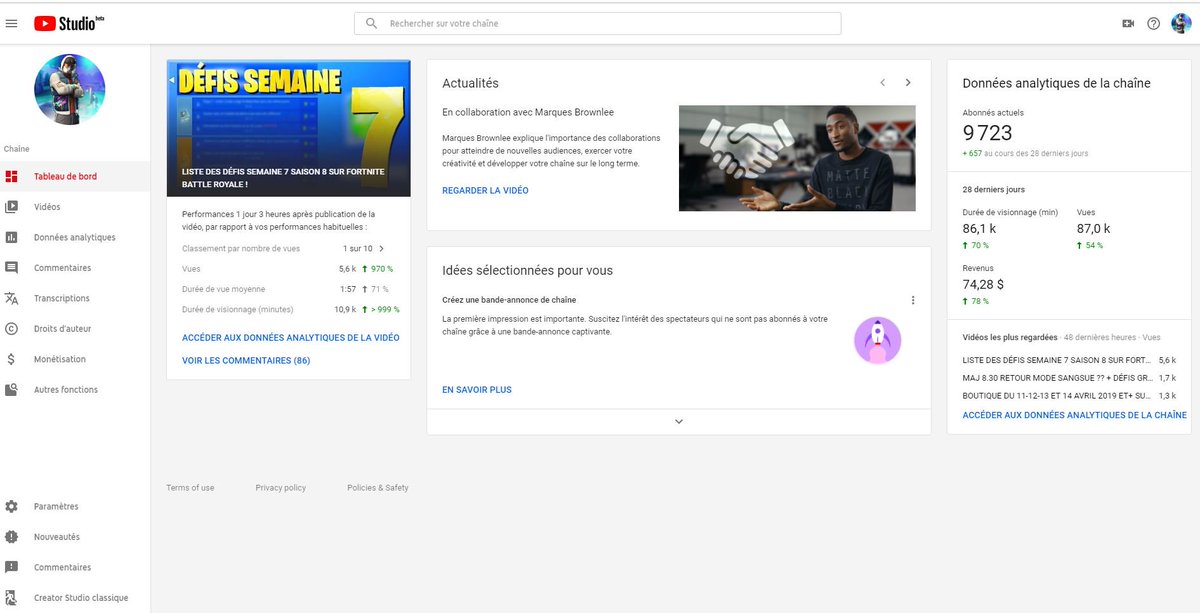The height and width of the screenshot is (613, 1200).
Task: Select MAJ 8.30 RETOUR MODE SANGSUE video row
Action: coord(1069,377)
